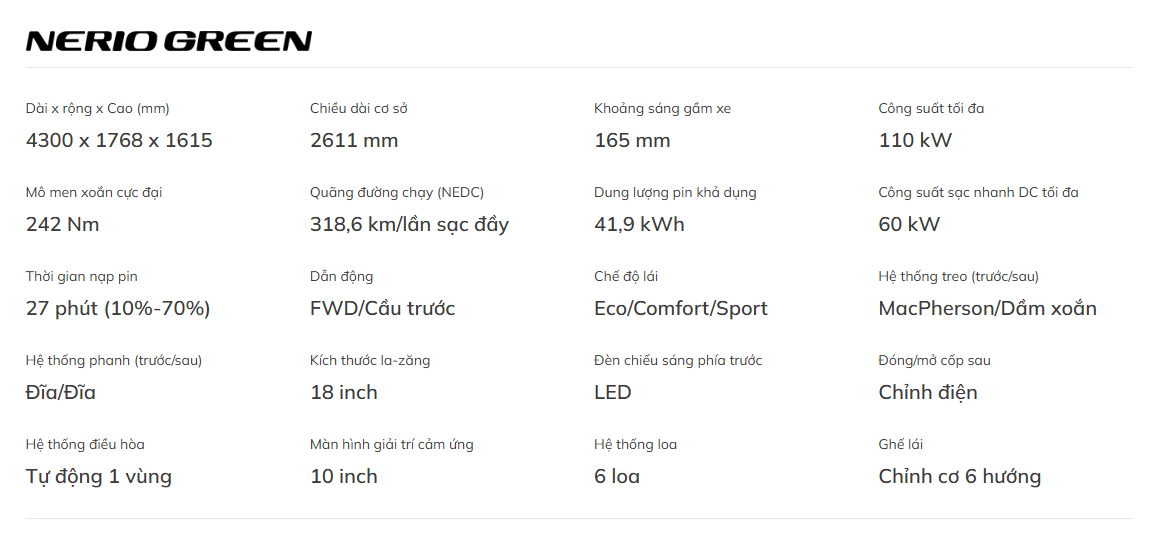Click the 110 kW maximum power value
1166x538 pixels.
click(915, 140)
